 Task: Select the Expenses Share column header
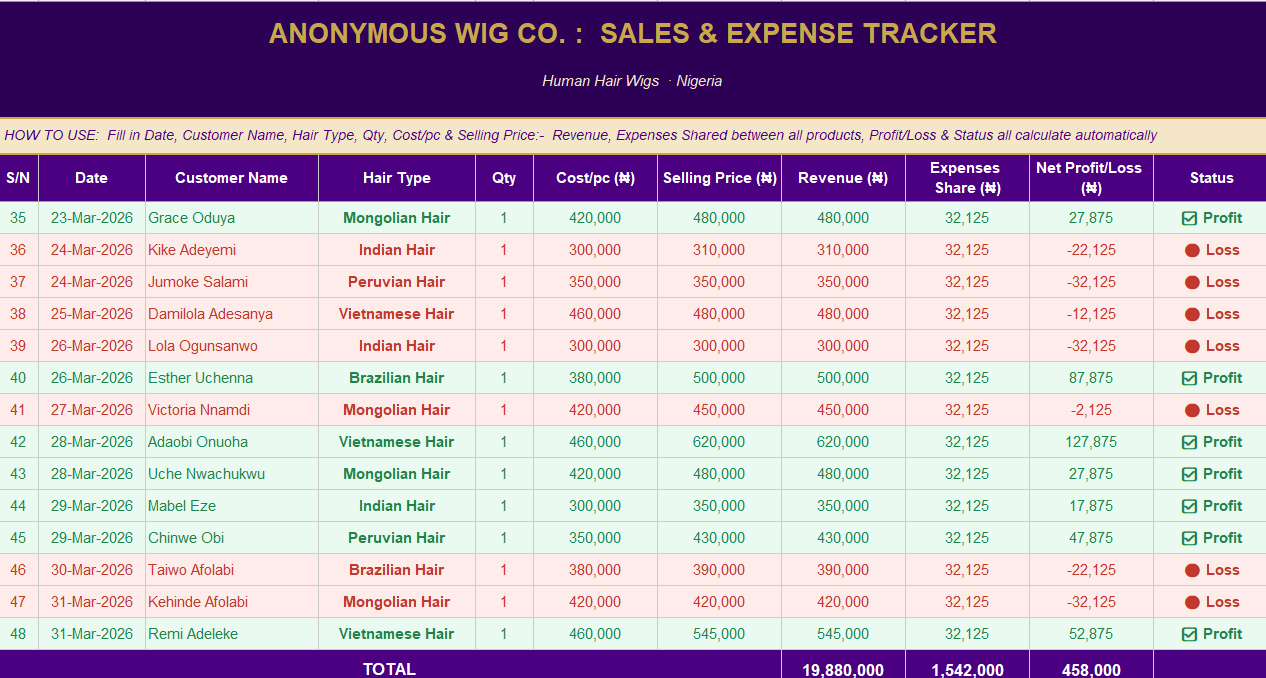[x=967, y=178]
